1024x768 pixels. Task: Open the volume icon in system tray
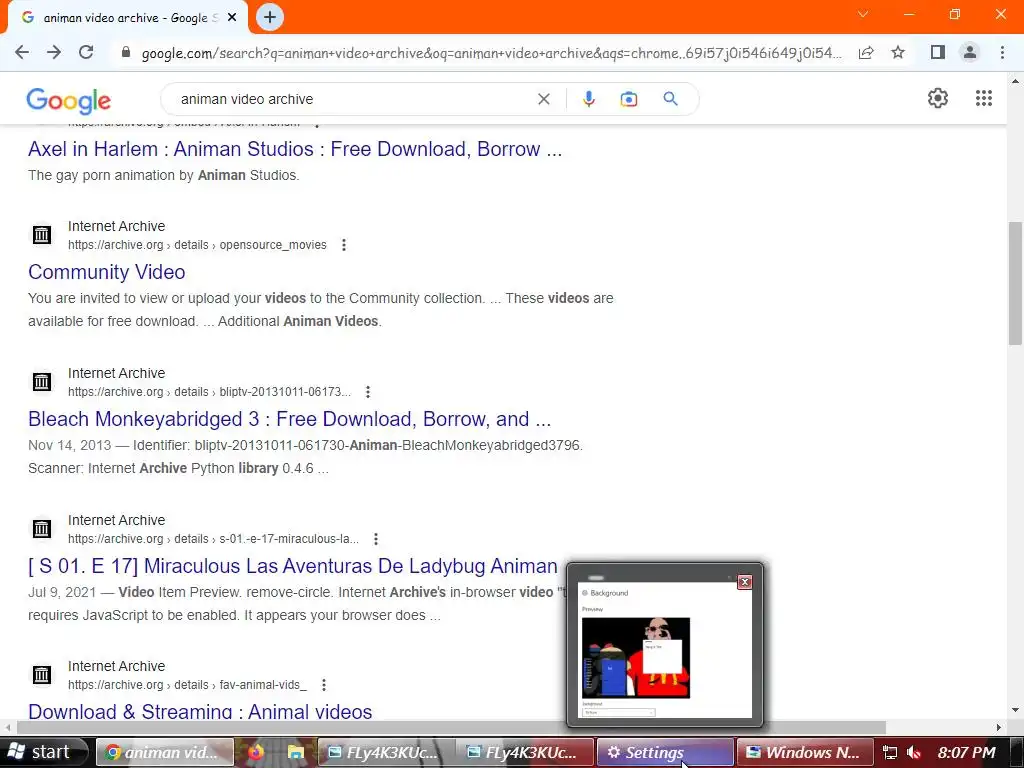[x=914, y=752]
